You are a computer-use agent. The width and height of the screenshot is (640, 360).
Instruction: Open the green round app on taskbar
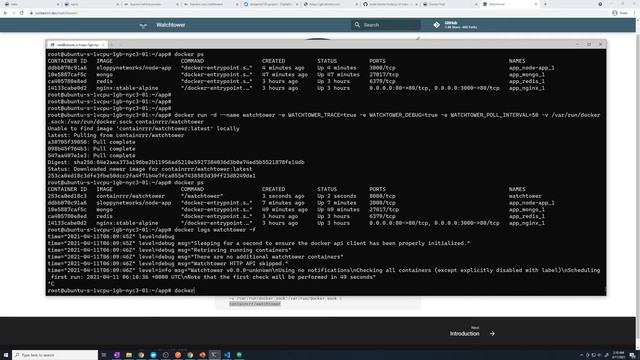coord(239,355)
